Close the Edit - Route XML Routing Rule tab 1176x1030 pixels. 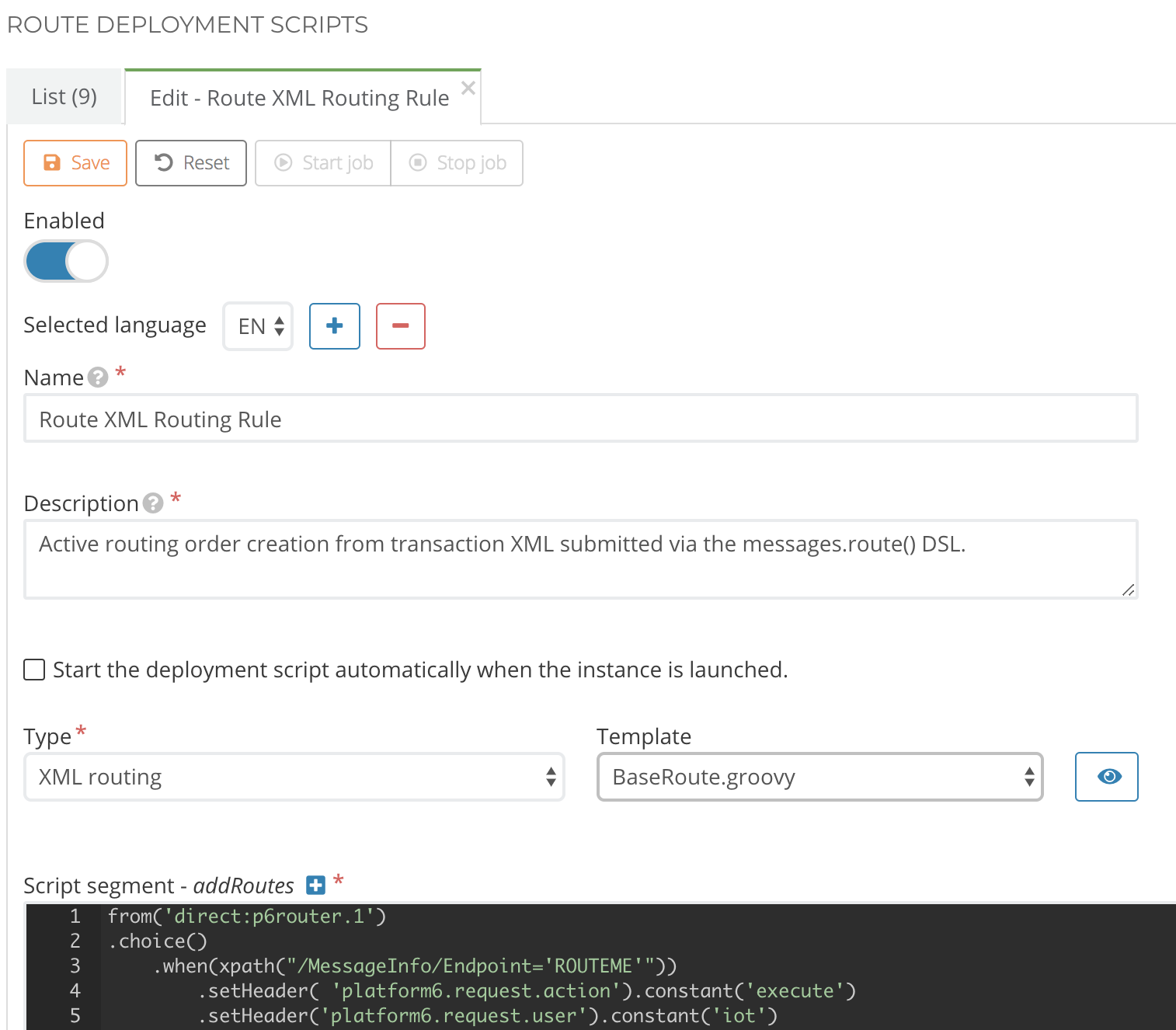coord(468,88)
